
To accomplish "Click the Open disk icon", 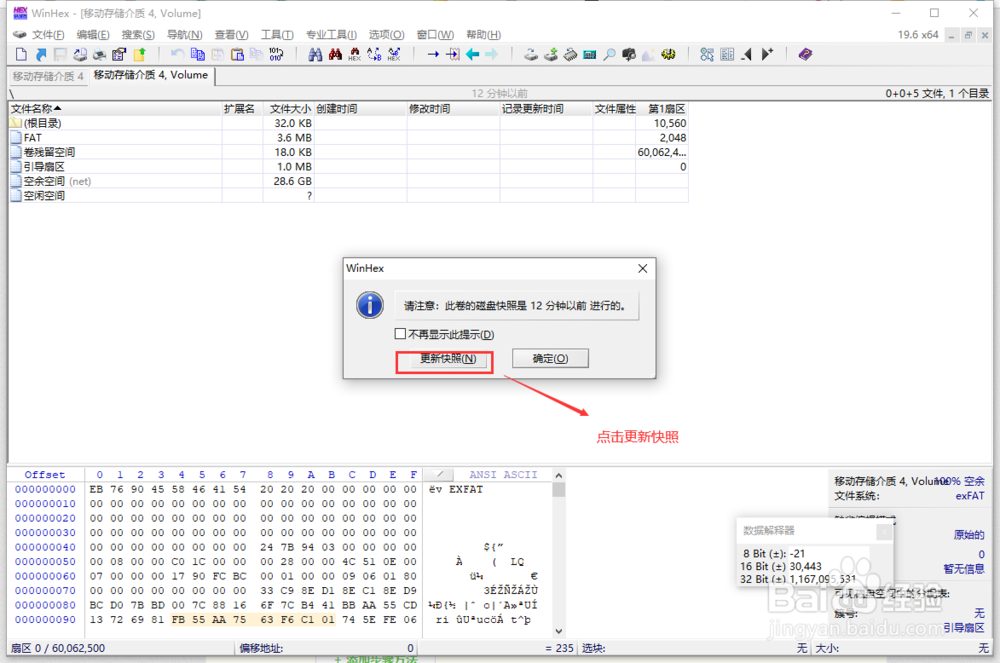I will pyautogui.click(x=531, y=54).
